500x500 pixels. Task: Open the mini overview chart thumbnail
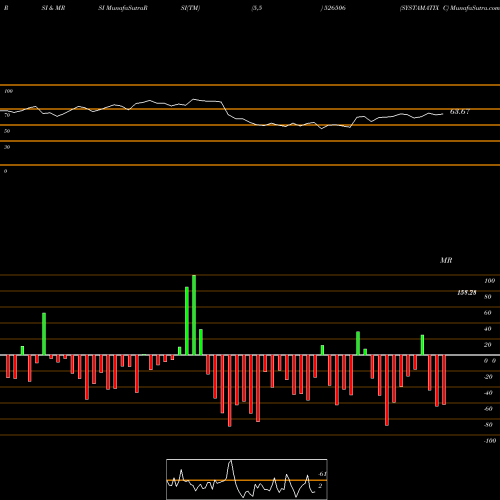[x=247, y=479]
